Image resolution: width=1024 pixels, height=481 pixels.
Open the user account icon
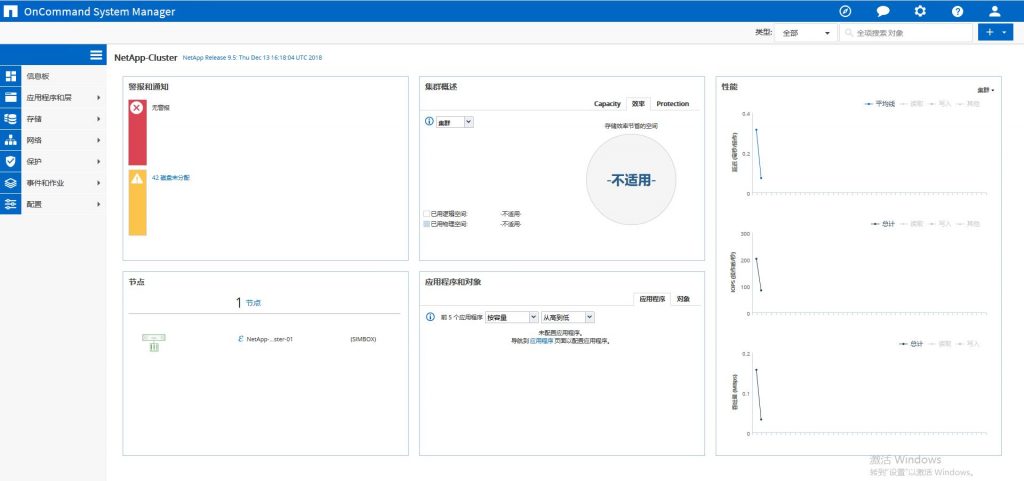(995, 11)
